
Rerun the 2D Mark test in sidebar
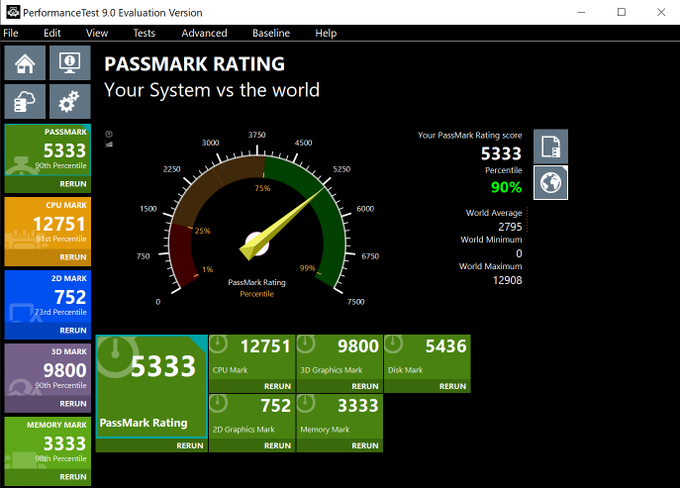tap(73, 331)
